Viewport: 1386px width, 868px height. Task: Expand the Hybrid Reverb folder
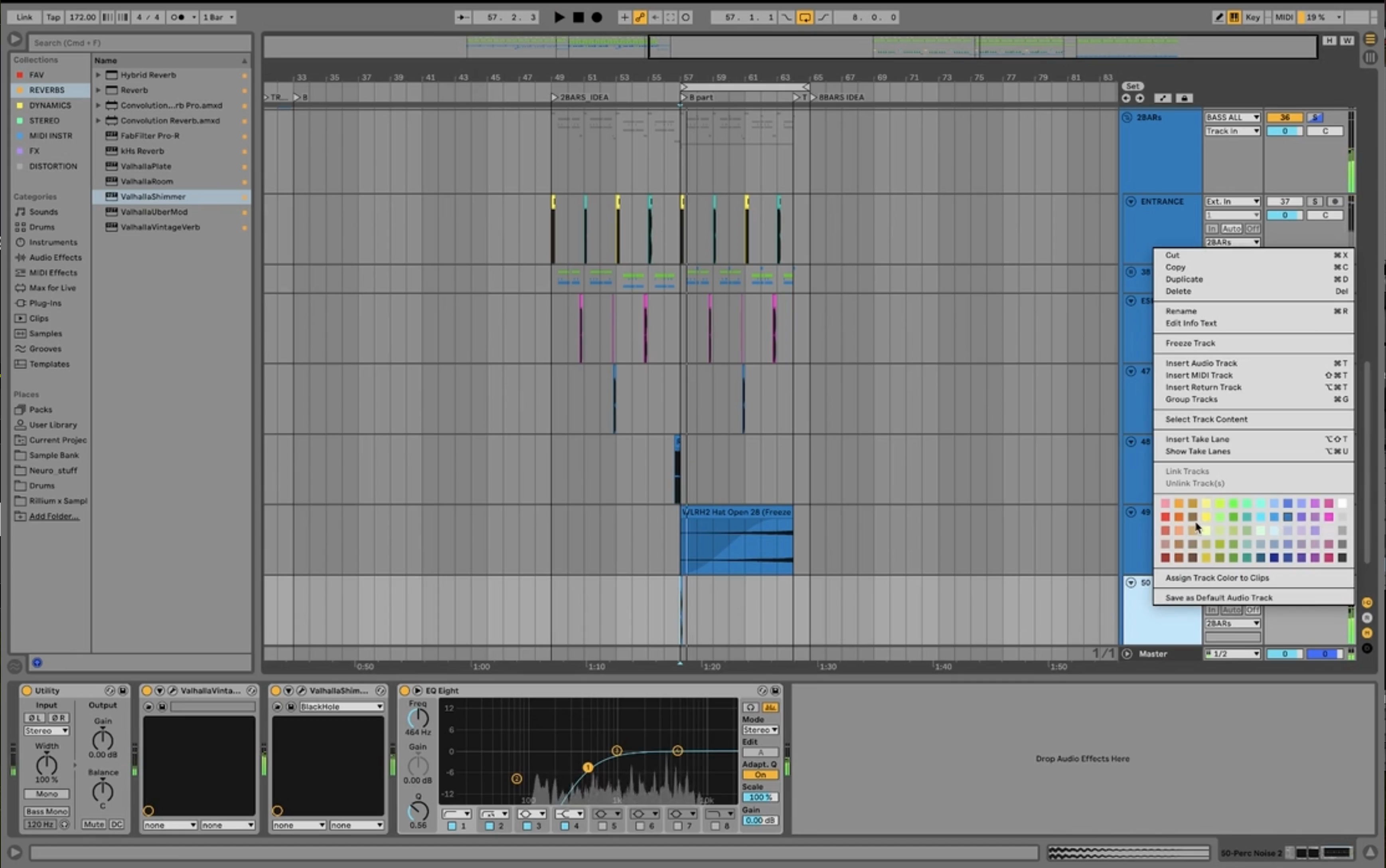98,75
